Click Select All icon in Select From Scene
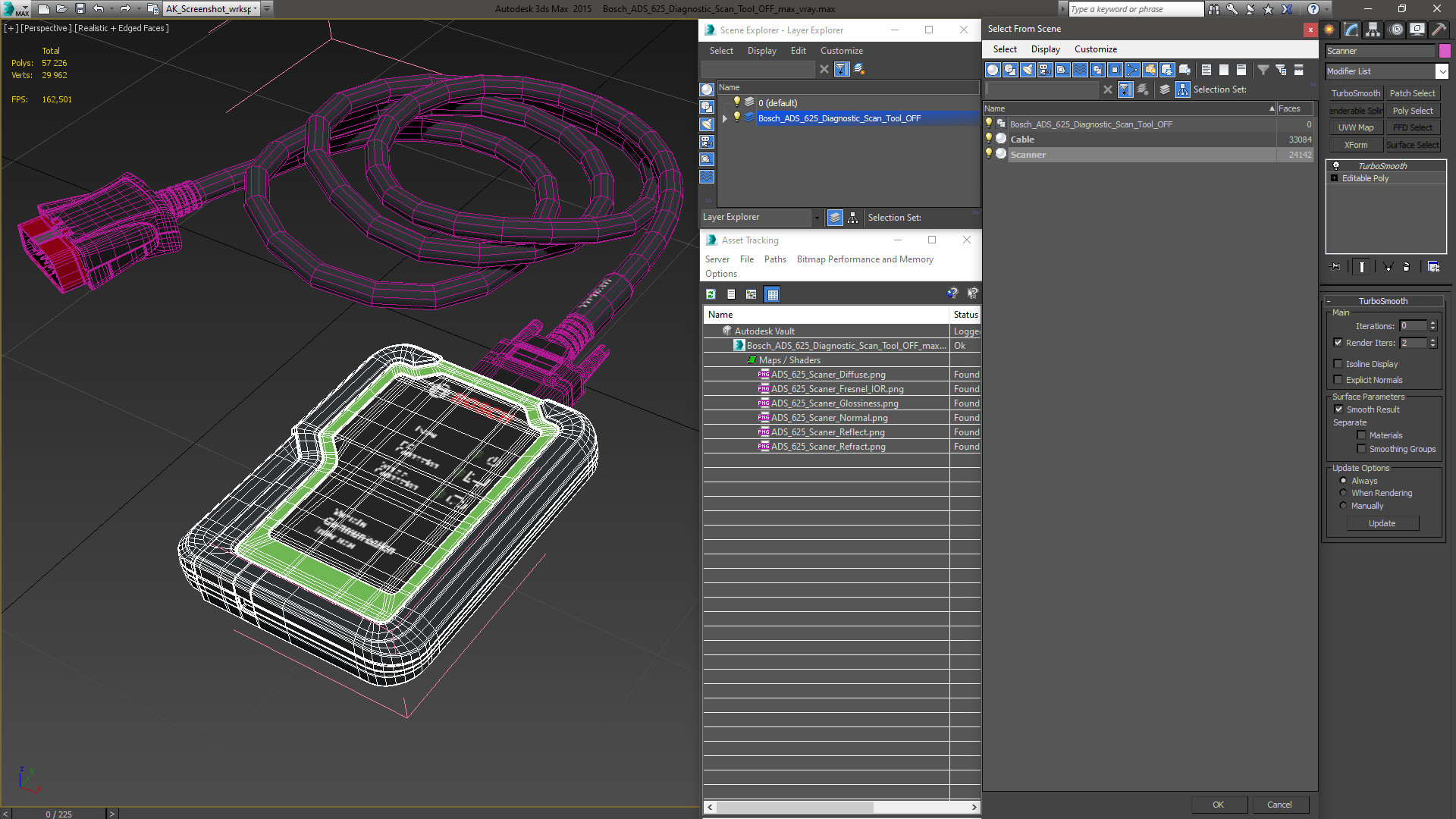Image resolution: width=1456 pixels, height=819 pixels. coord(1207,70)
